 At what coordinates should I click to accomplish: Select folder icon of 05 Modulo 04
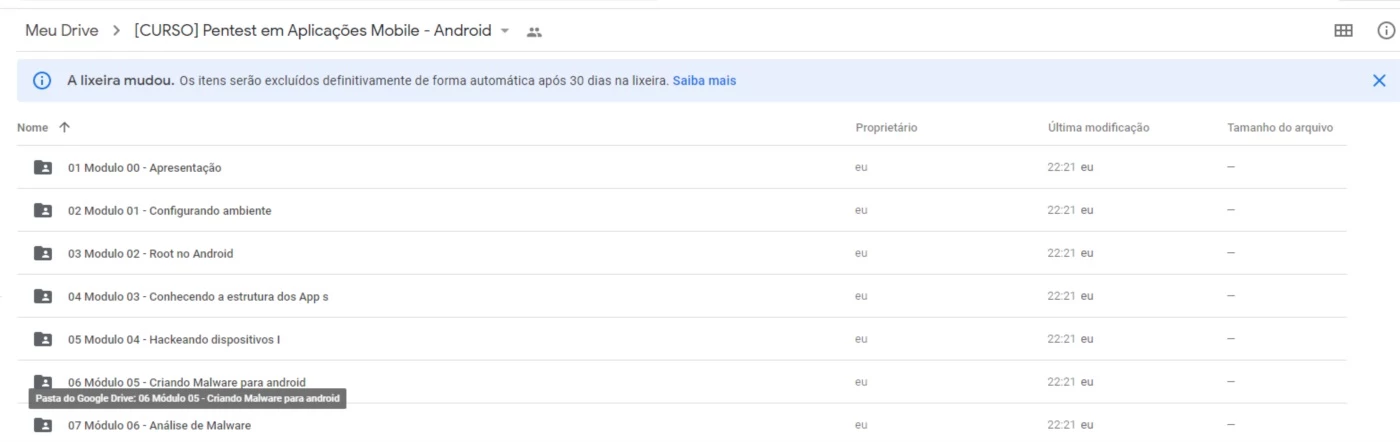point(43,340)
